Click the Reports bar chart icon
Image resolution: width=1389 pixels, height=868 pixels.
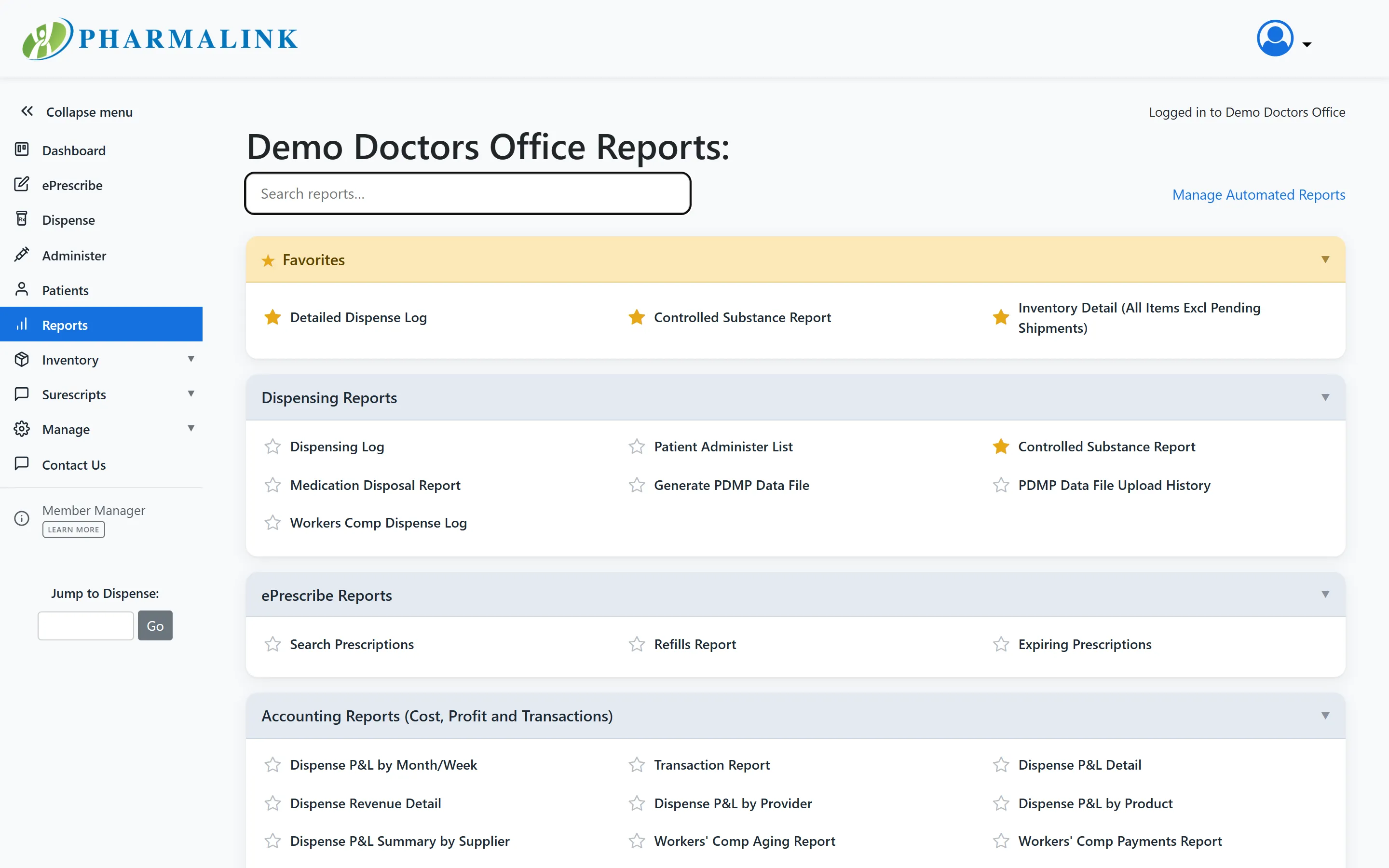(x=22, y=325)
